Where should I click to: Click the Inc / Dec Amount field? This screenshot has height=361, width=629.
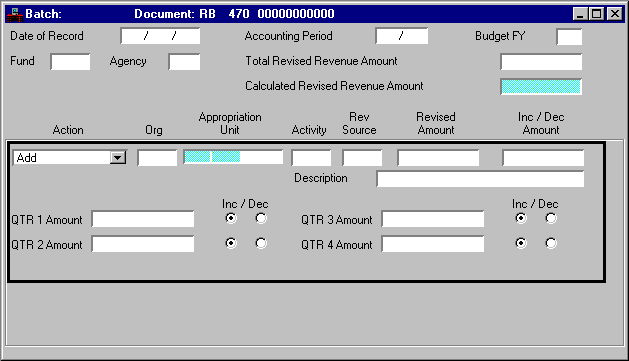[x=543, y=158]
